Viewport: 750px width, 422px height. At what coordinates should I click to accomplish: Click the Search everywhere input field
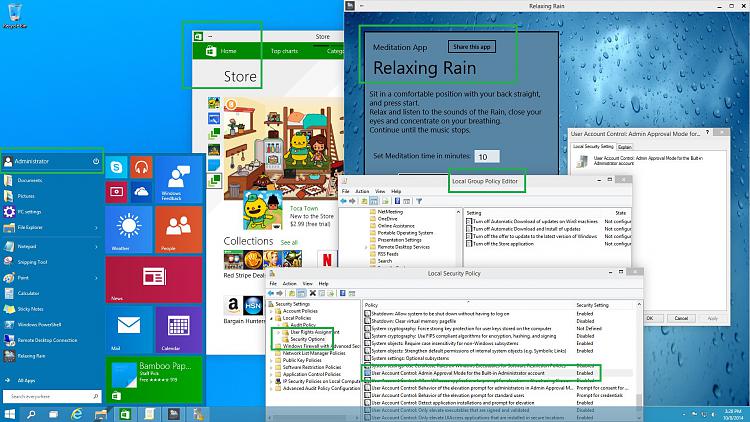tap(52, 397)
